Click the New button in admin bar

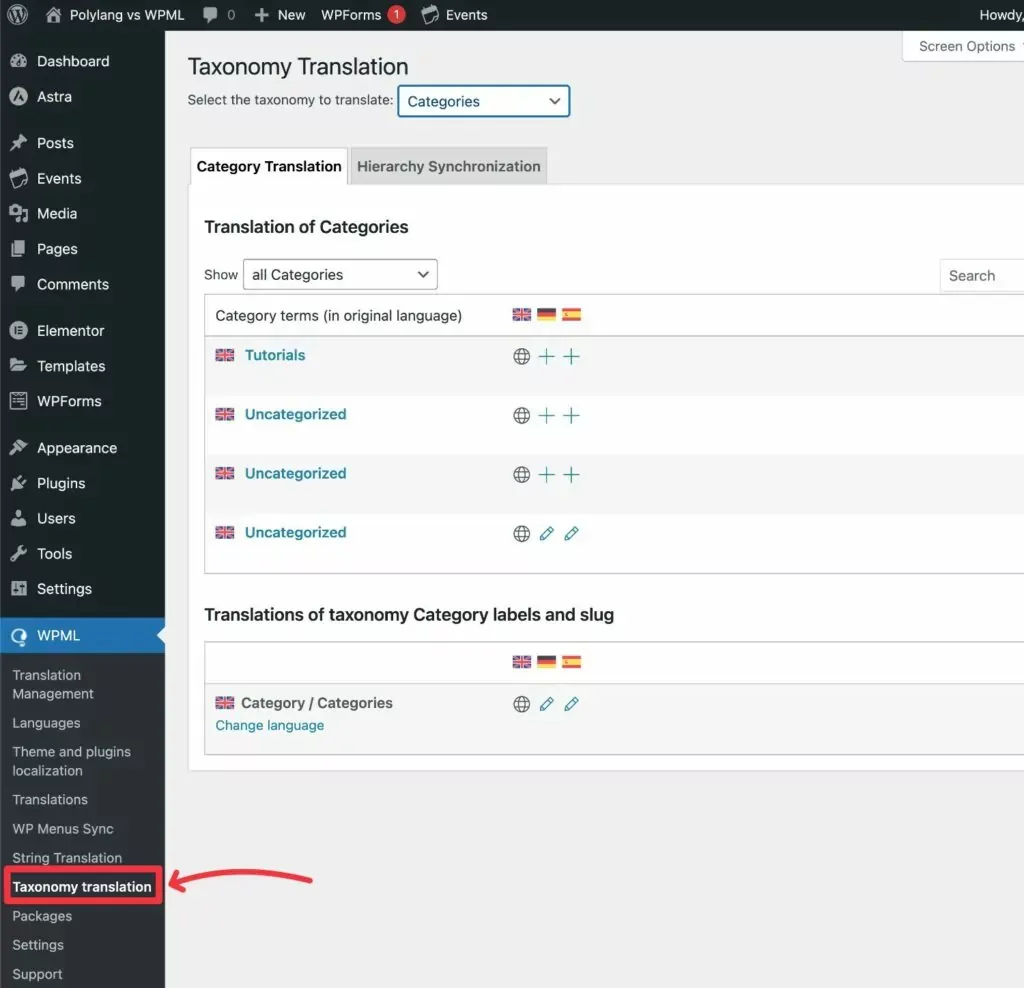click(280, 15)
